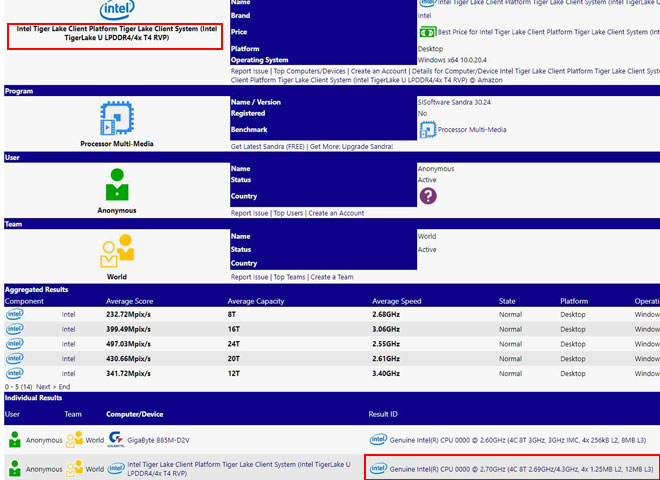Image resolution: width=660 pixels, height=480 pixels.
Task: Open the Best Price for Intel Tiger Lake link
Action: point(549,32)
